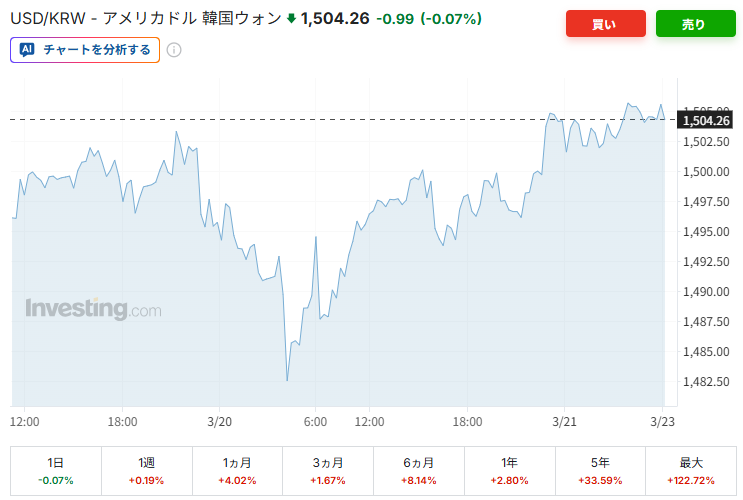Open the チャートを分析する chart analysis button
The height and width of the screenshot is (500, 743).
pos(85,49)
